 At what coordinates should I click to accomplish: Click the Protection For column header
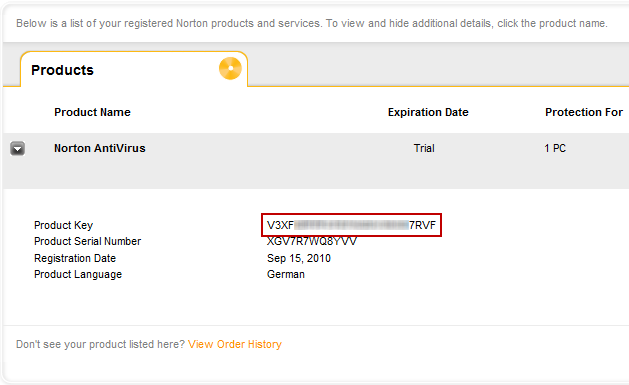tap(584, 112)
